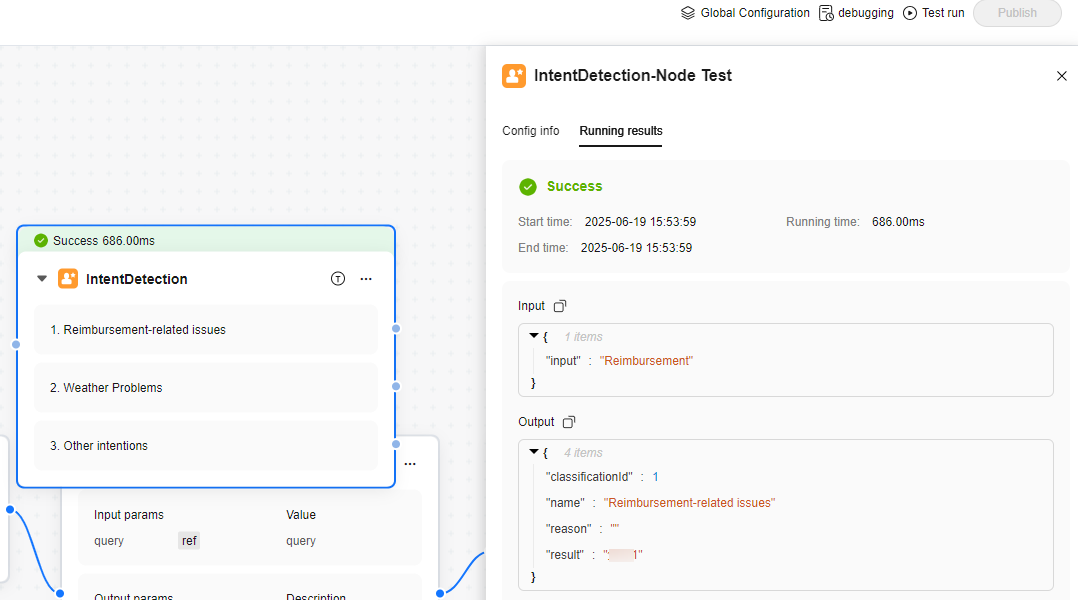Click the T icon on IntentDetection node

[338, 279]
